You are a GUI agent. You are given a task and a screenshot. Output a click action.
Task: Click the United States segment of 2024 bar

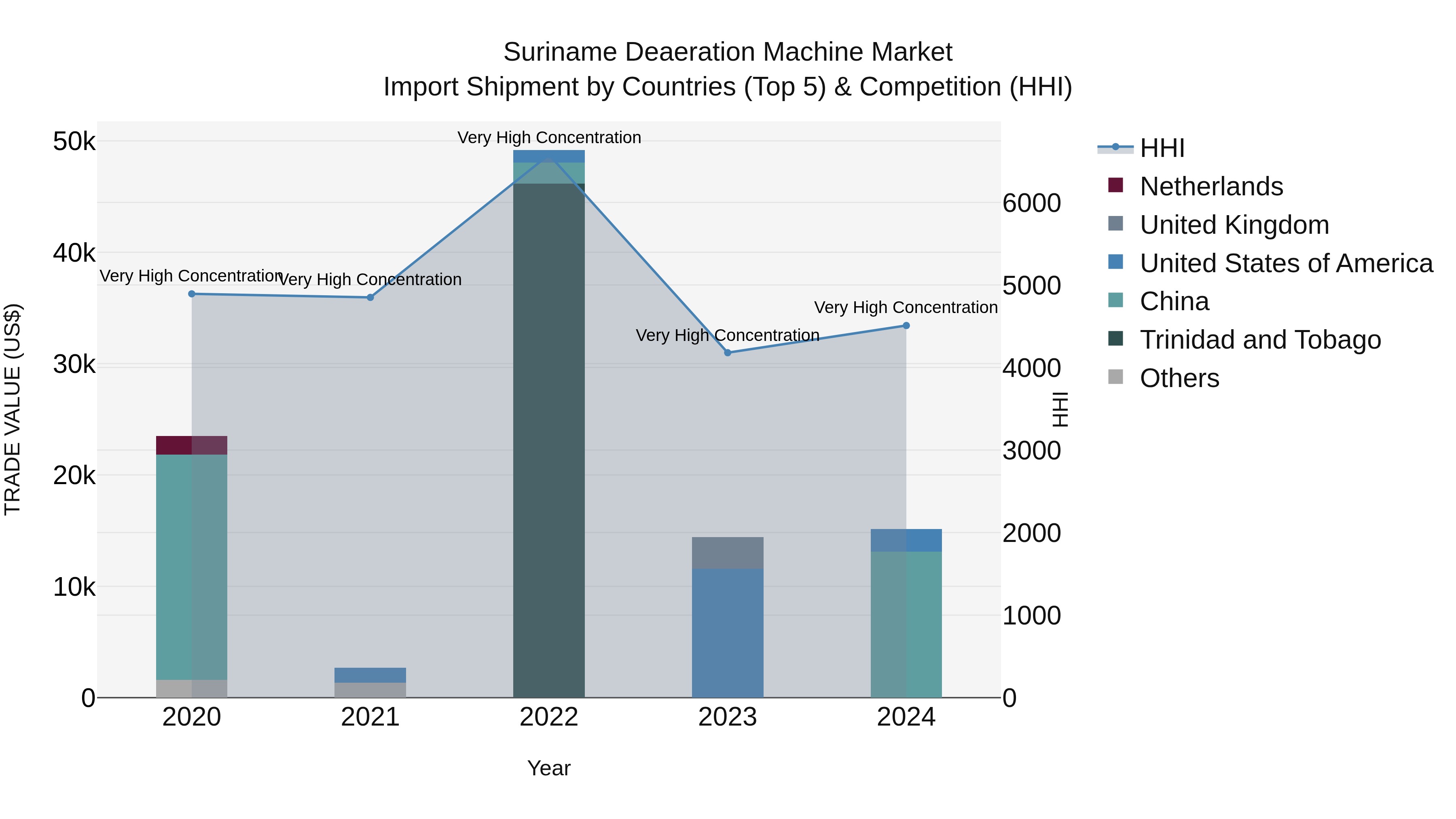(x=906, y=540)
